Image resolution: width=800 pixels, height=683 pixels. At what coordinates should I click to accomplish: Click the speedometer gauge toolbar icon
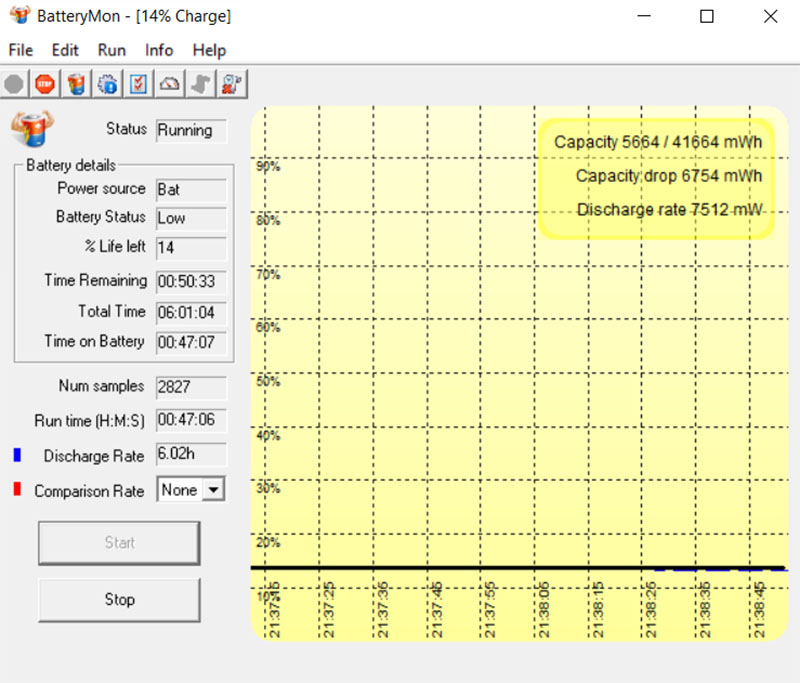169,84
